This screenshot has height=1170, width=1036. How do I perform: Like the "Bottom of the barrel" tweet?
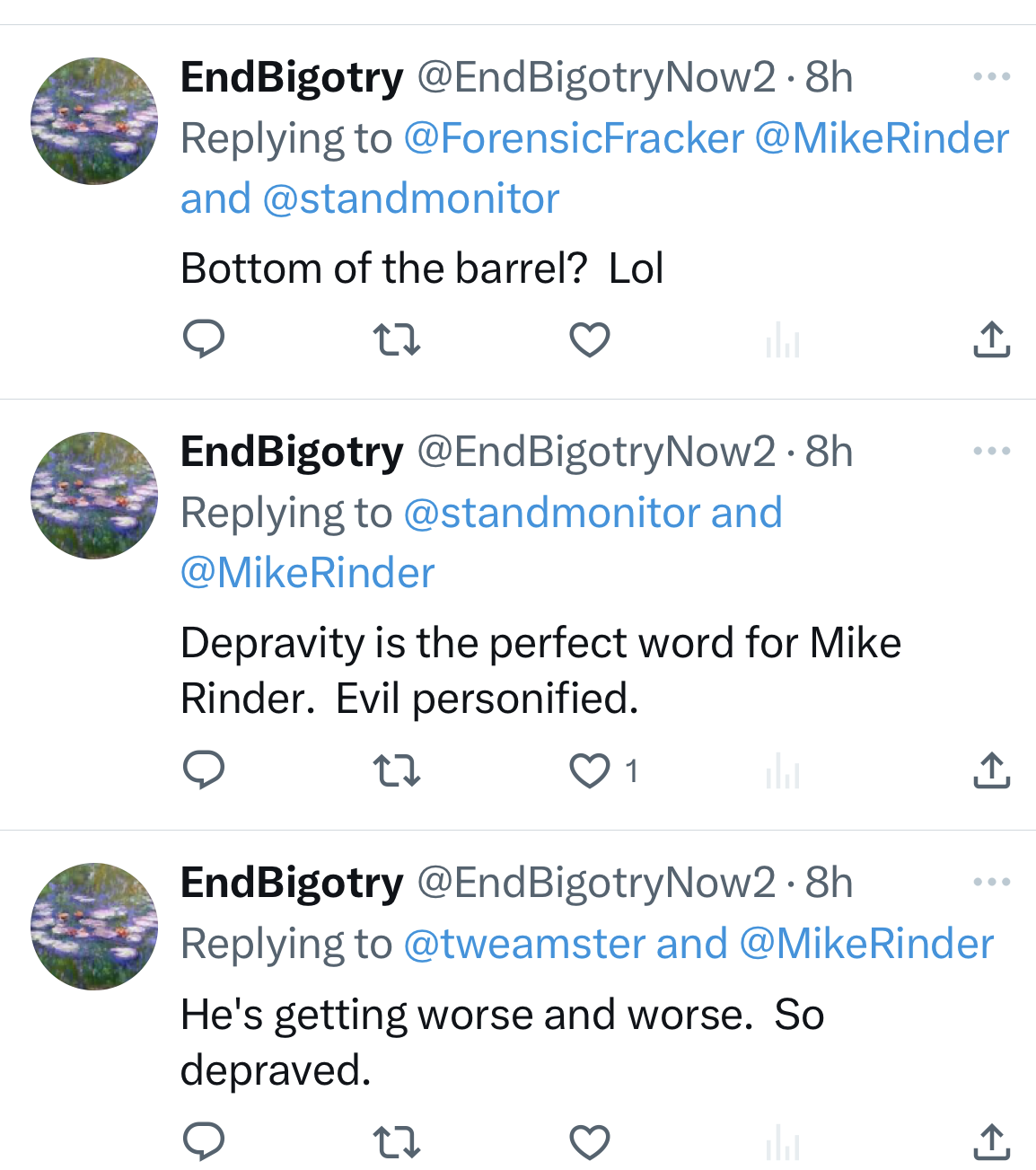click(x=590, y=339)
